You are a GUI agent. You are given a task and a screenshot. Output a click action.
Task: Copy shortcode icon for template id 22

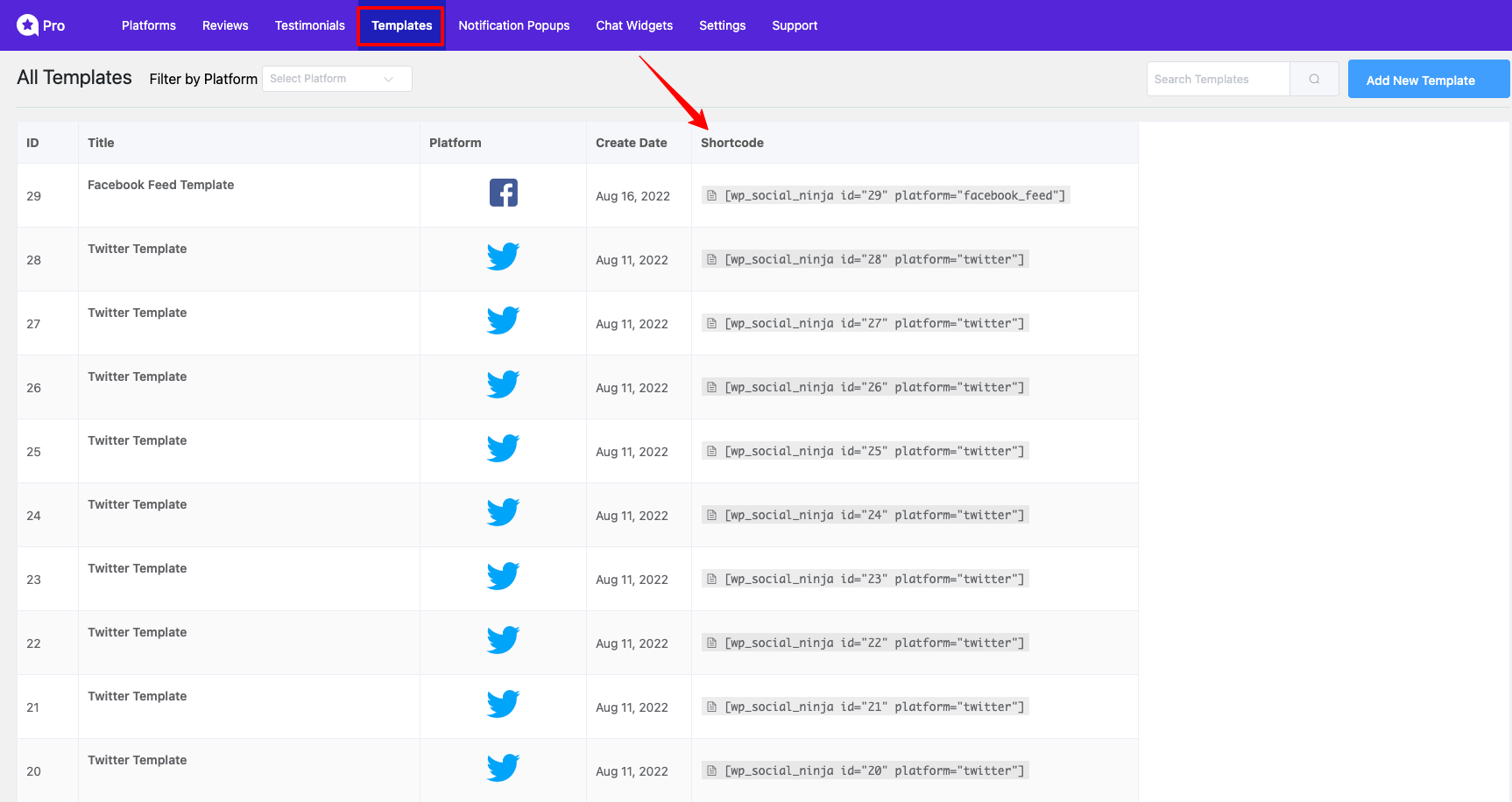(712, 643)
